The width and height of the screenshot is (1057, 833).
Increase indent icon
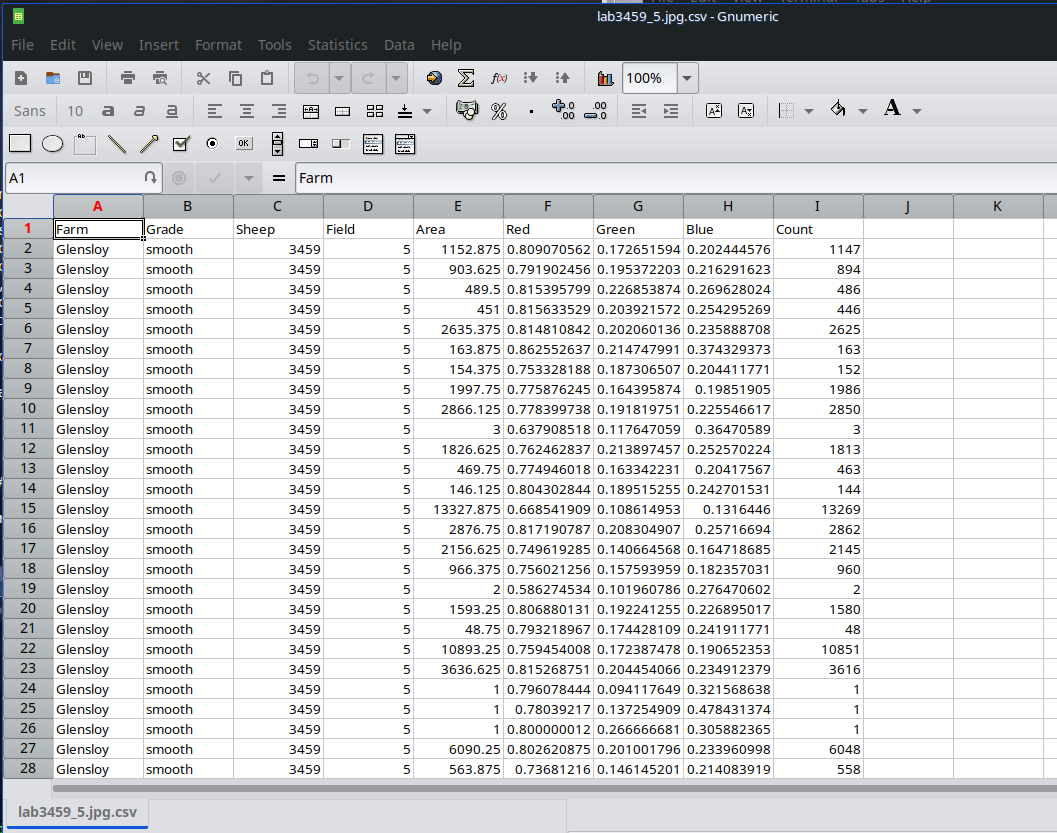tap(671, 111)
